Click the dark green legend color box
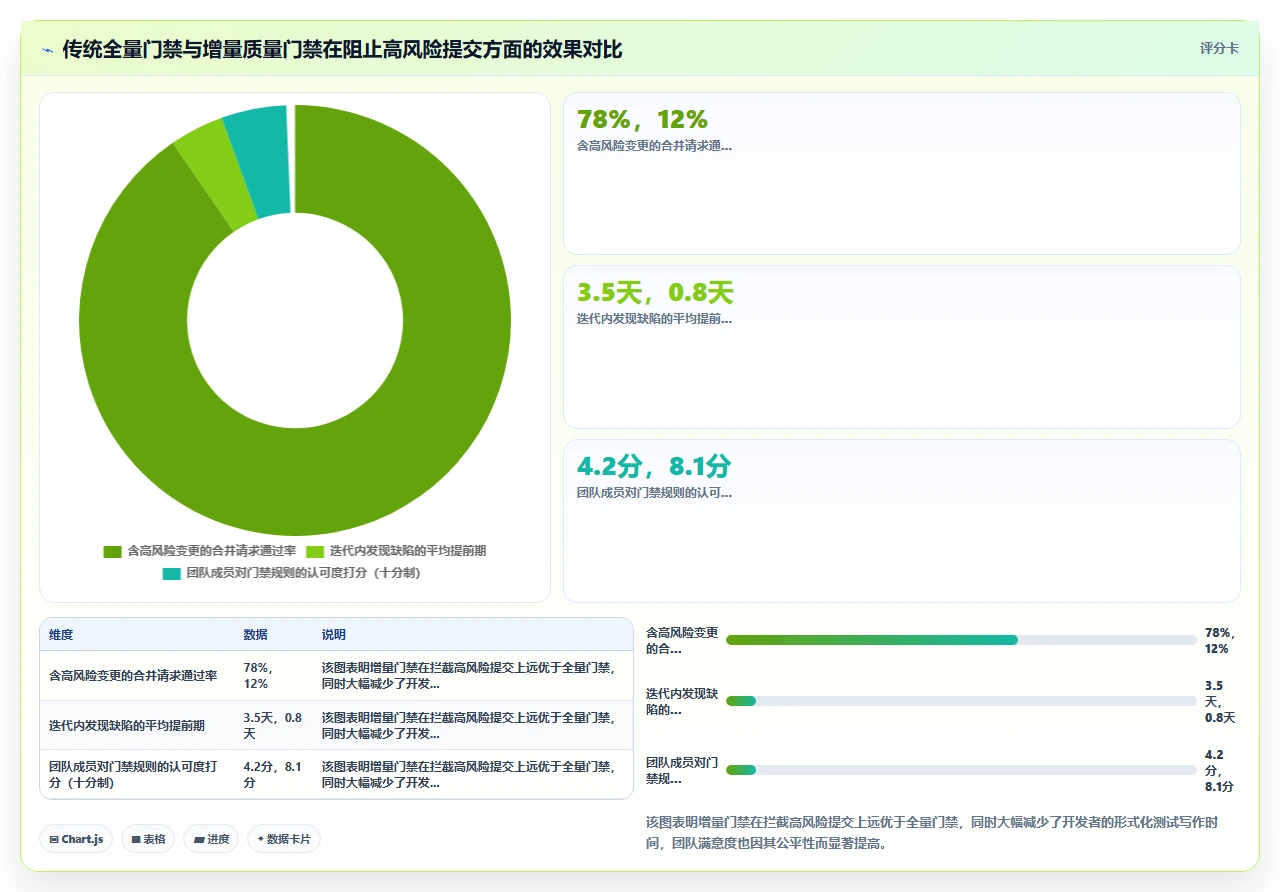The image size is (1280, 892). tap(113, 551)
